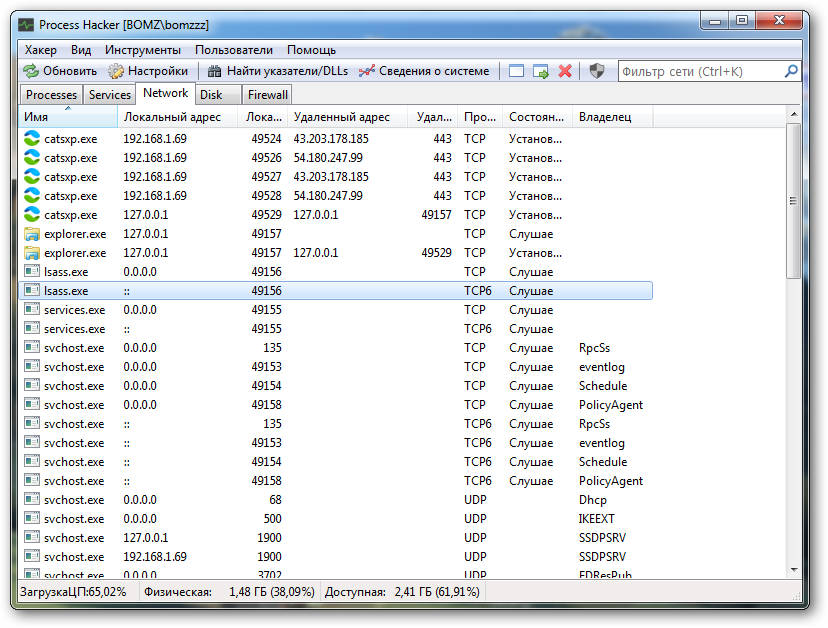Click the Фильтр сети search field
This screenshot has width=828, height=628.
700,71
